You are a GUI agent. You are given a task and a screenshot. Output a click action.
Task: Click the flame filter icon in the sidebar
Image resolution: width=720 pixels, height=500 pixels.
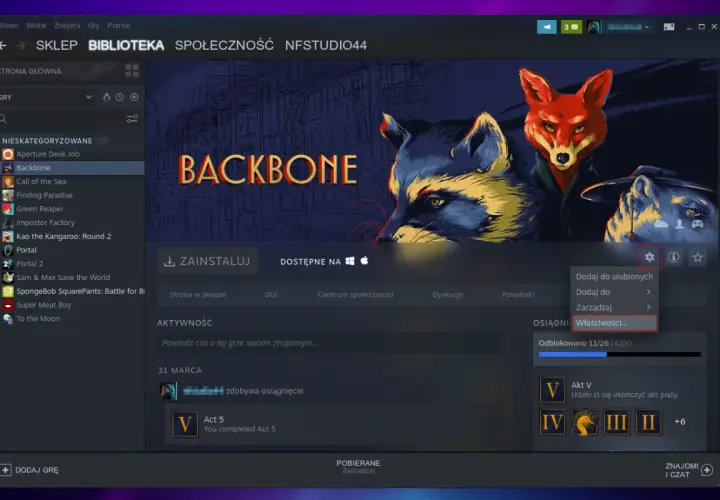pyautogui.click(x=107, y=97)
